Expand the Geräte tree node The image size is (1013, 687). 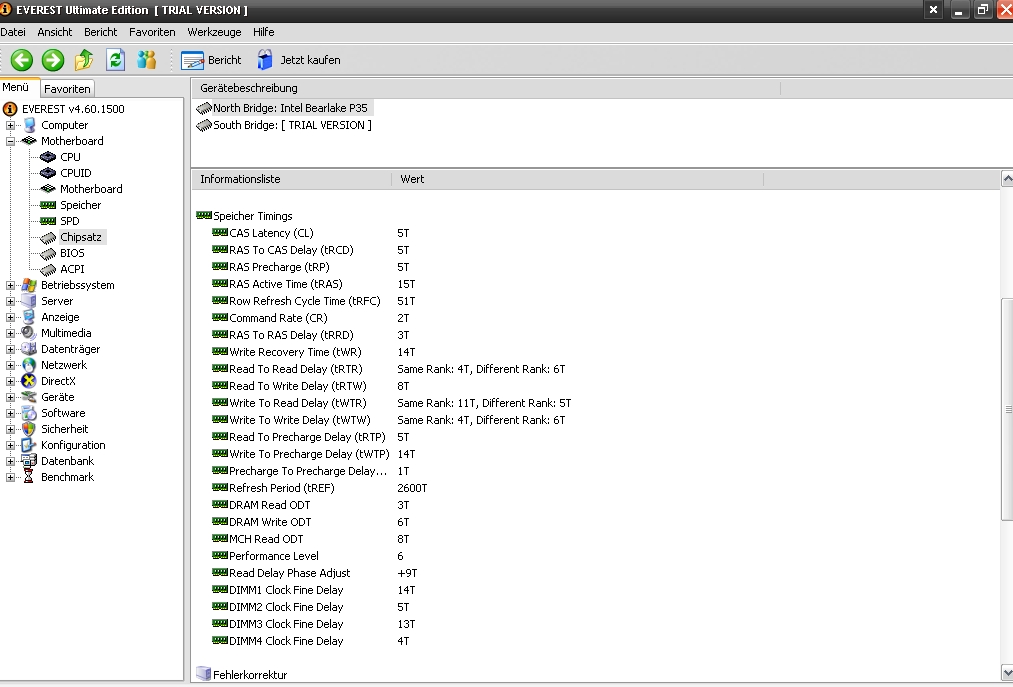coord(10,397)
